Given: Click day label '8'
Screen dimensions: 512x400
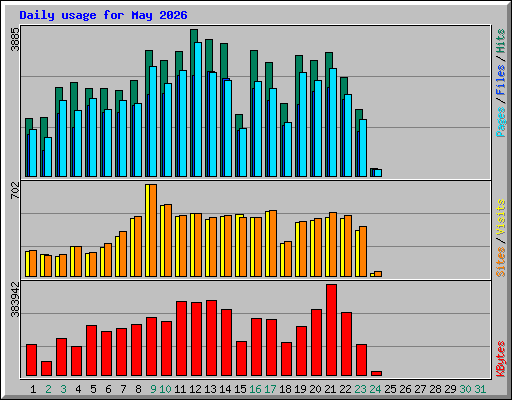Looking at the screenshot, I should 138,389.
